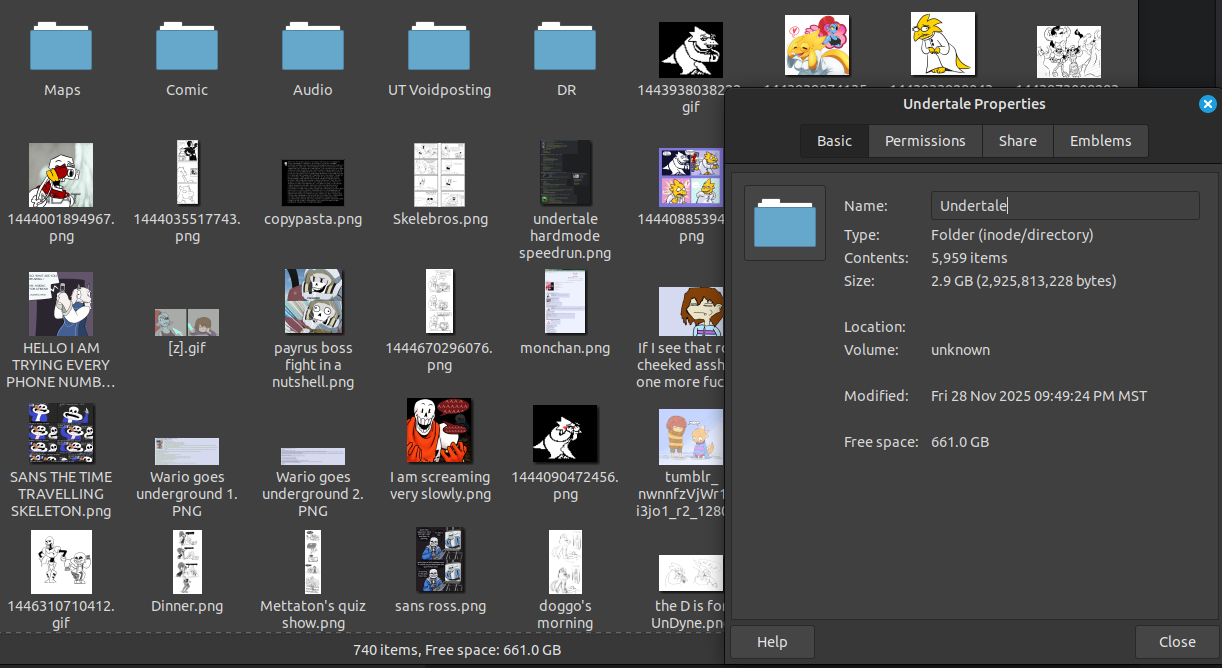This screenshot has height=668, width=1222.
Task: Select Wario goes underground 2.PNG
Action: [x=313, y=456]
